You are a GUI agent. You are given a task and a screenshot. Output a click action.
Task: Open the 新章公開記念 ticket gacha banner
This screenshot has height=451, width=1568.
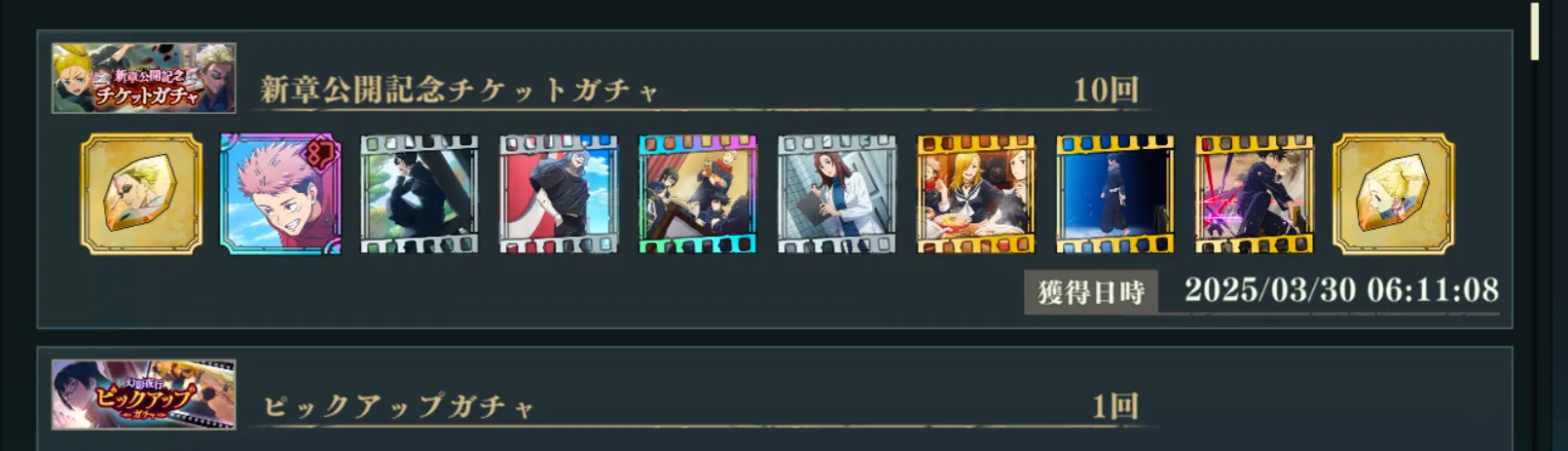(144, 78)
